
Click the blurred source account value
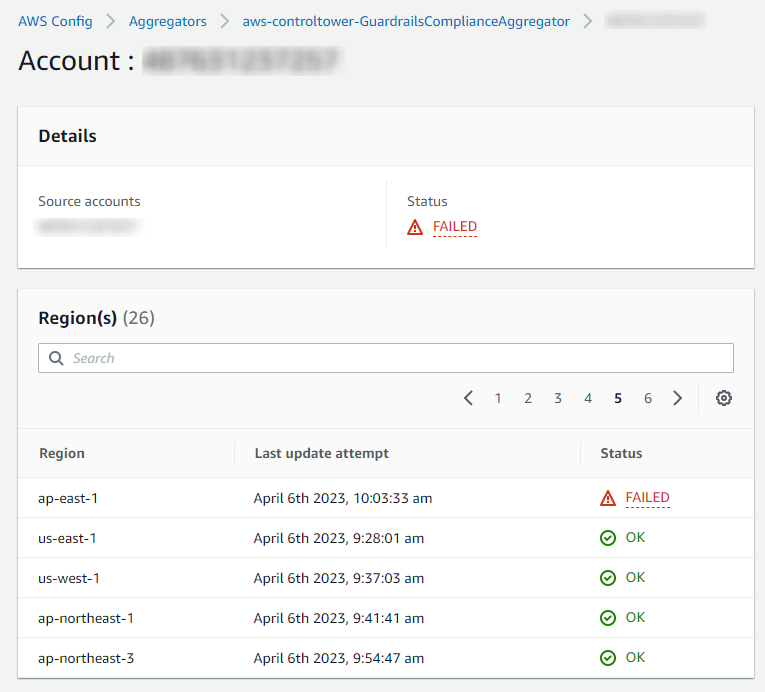click(87, 226)
